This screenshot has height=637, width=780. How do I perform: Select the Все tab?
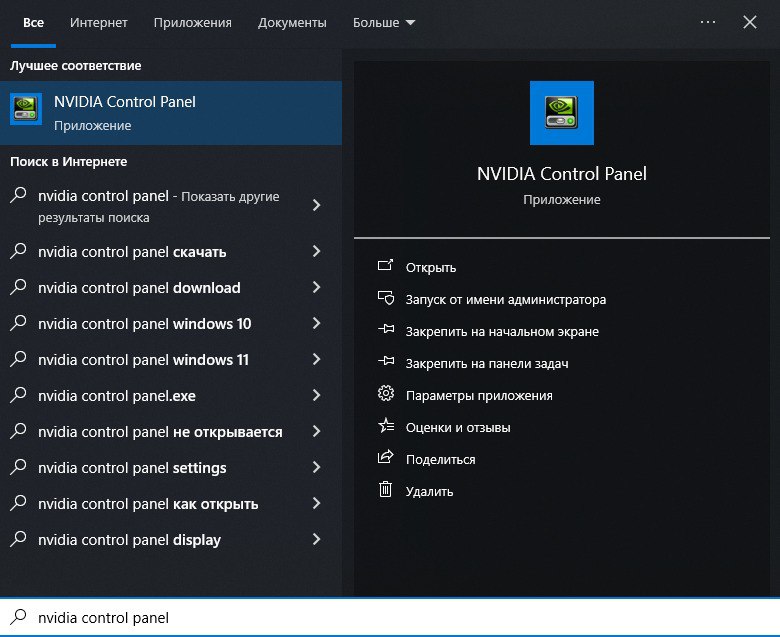33,23
